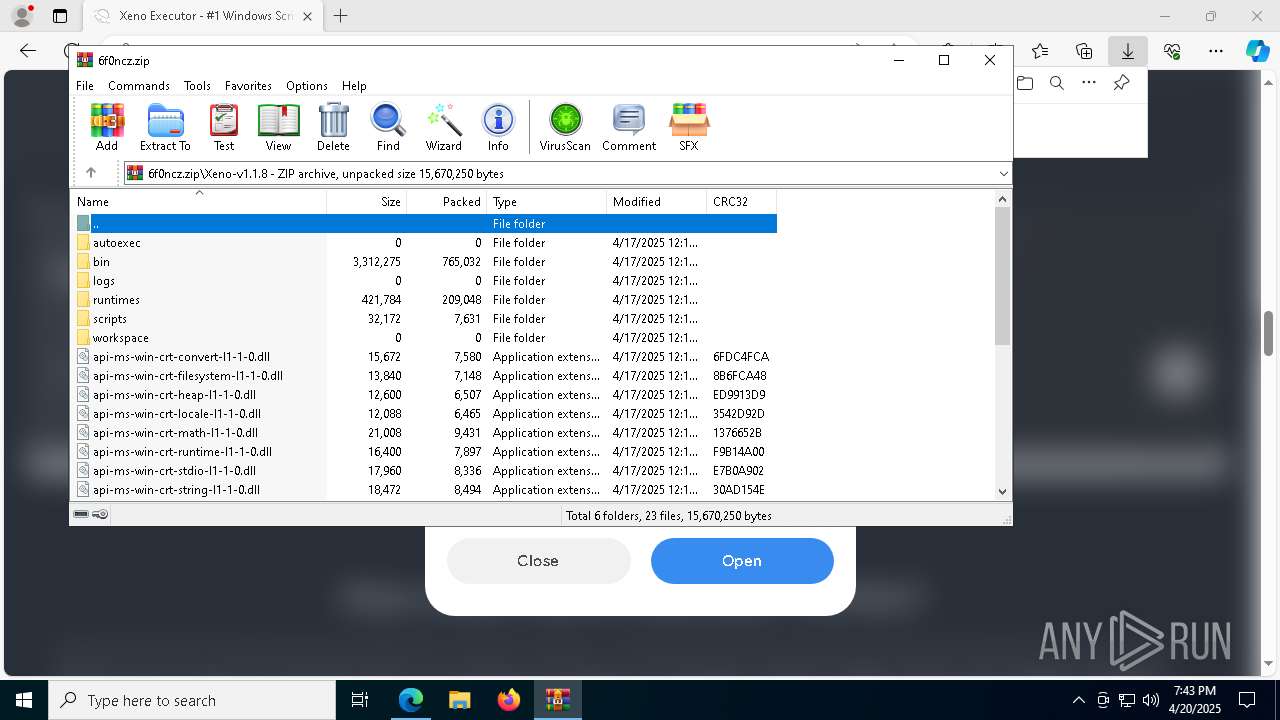Open Firefox from the taskbar

point(508,700)
